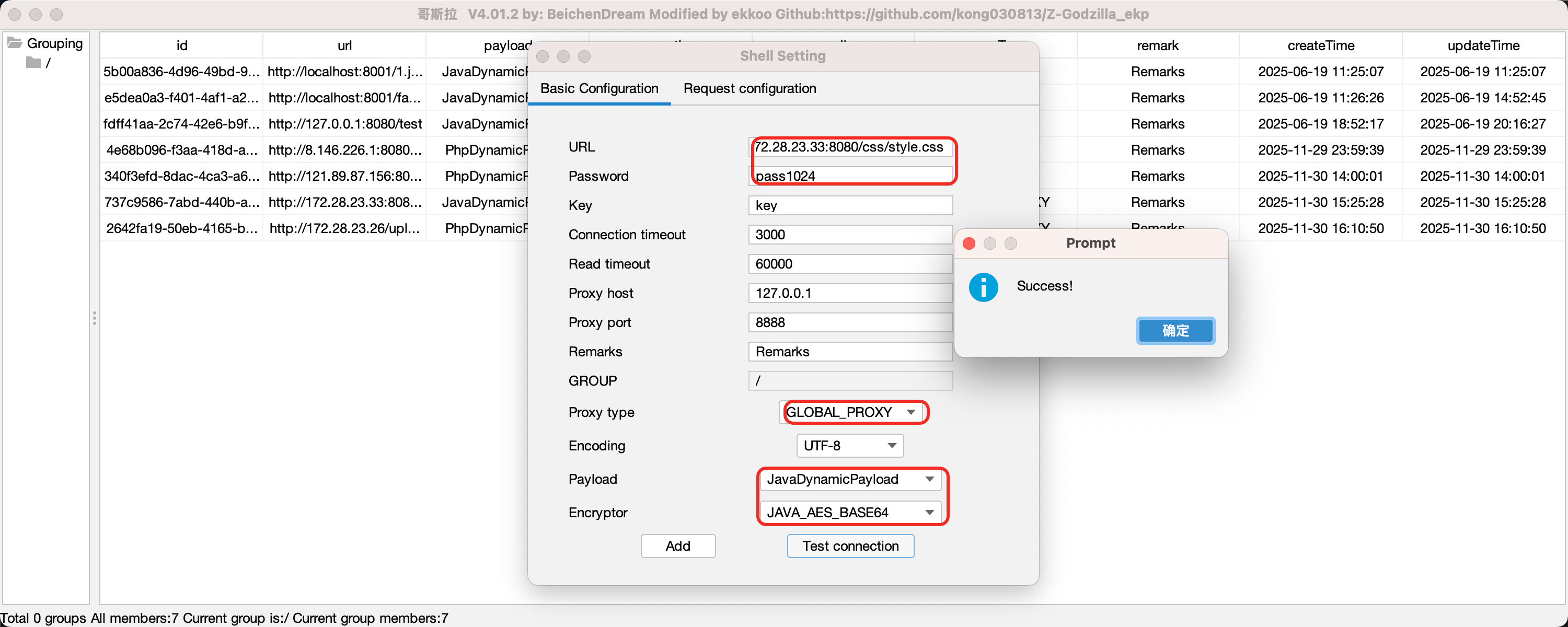This screenshot has height=627, width=1568.
Task: Focus the Password field with pass1024
Action: (x=850, y=176)
